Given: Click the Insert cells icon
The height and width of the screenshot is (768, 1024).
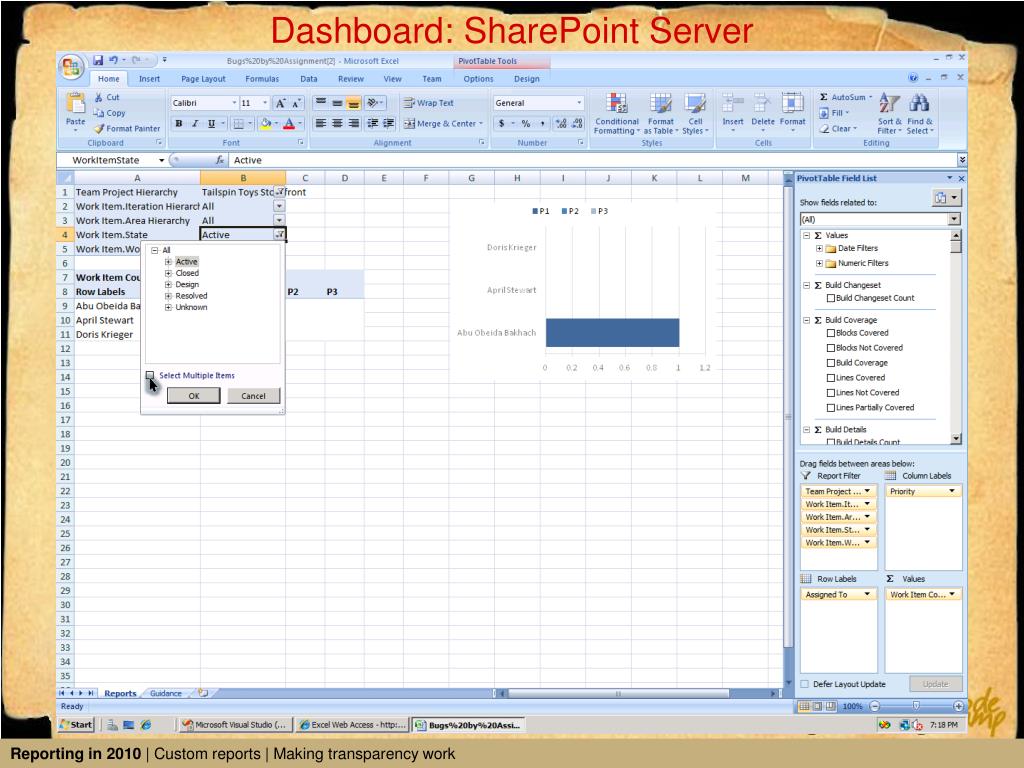Looking at the screenshot, I should (733, 103).
